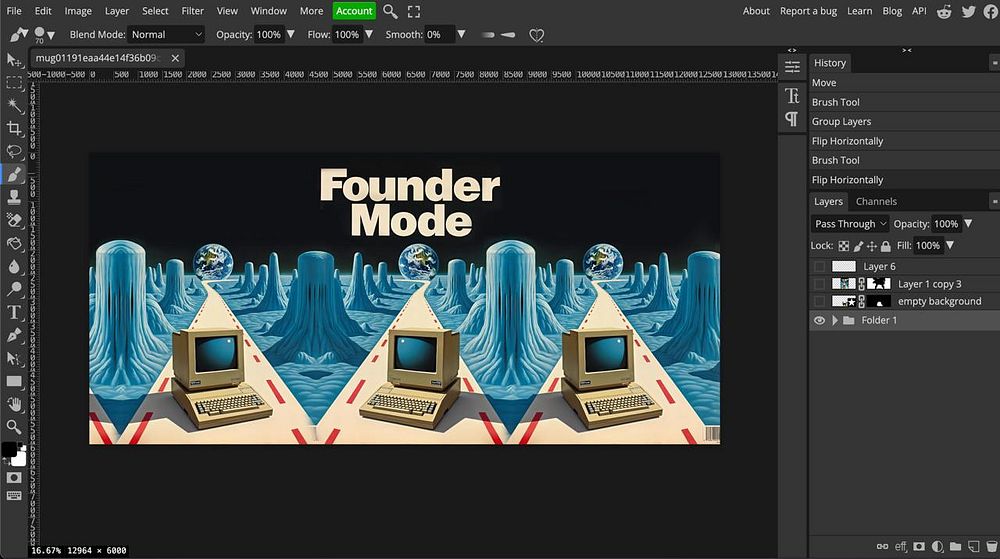Open the brush preset picker

pyautogui.click(x=44, y=34)
